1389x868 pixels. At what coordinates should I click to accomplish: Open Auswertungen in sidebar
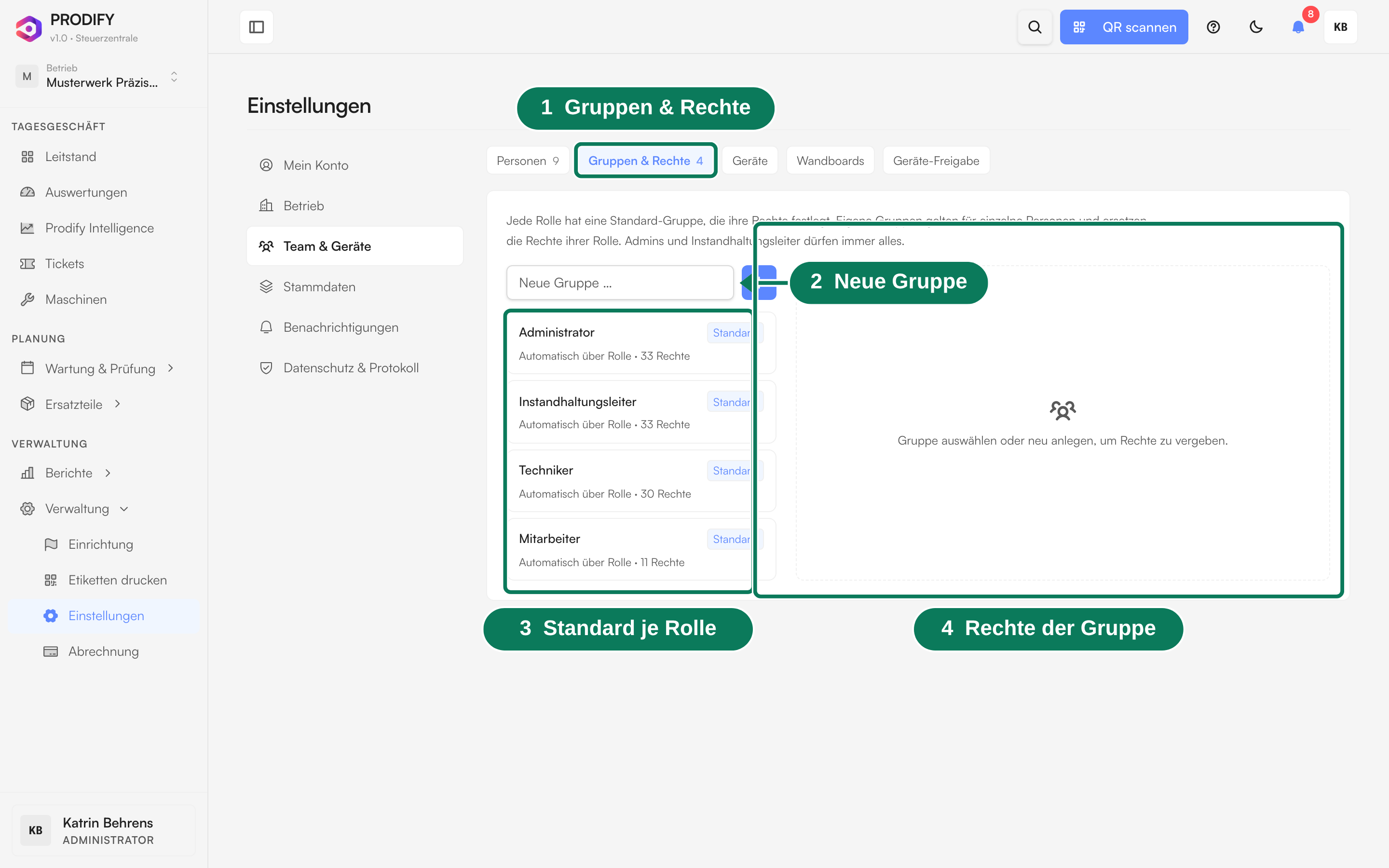pos(103,192)
